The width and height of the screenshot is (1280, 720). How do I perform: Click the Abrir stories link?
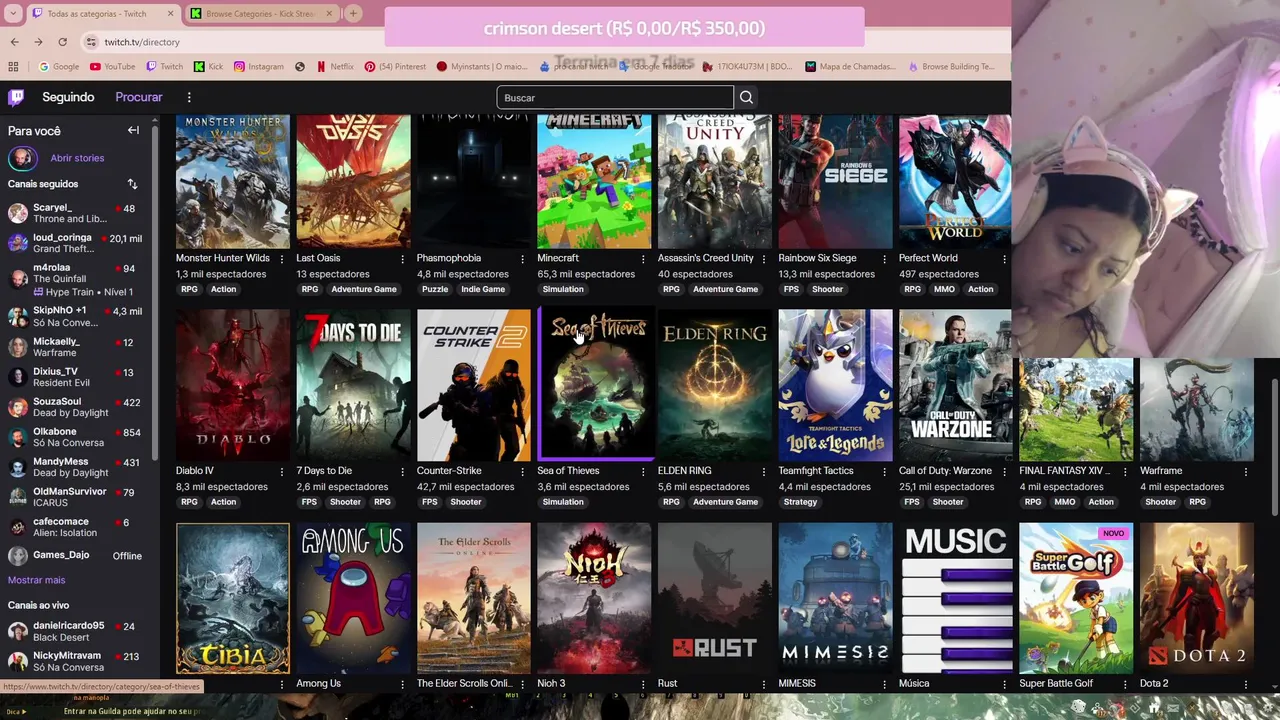(77, 158)
